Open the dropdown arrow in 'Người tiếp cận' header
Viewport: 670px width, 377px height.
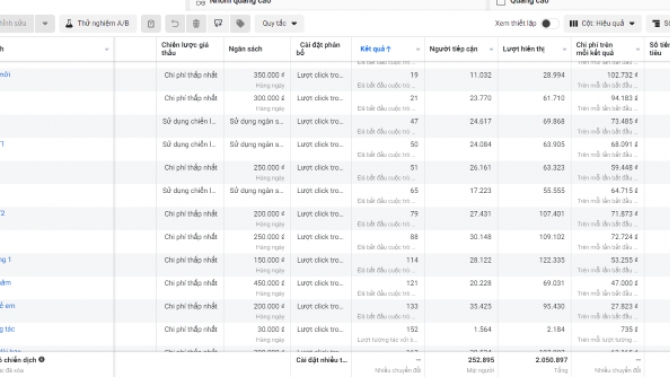pos(491,50)
